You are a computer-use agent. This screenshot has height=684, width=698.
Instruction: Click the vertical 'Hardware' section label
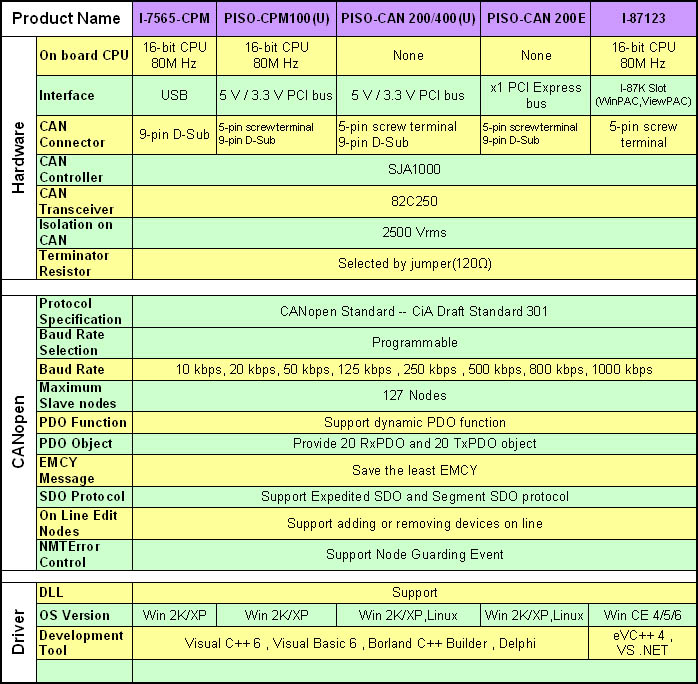(19, 158)
